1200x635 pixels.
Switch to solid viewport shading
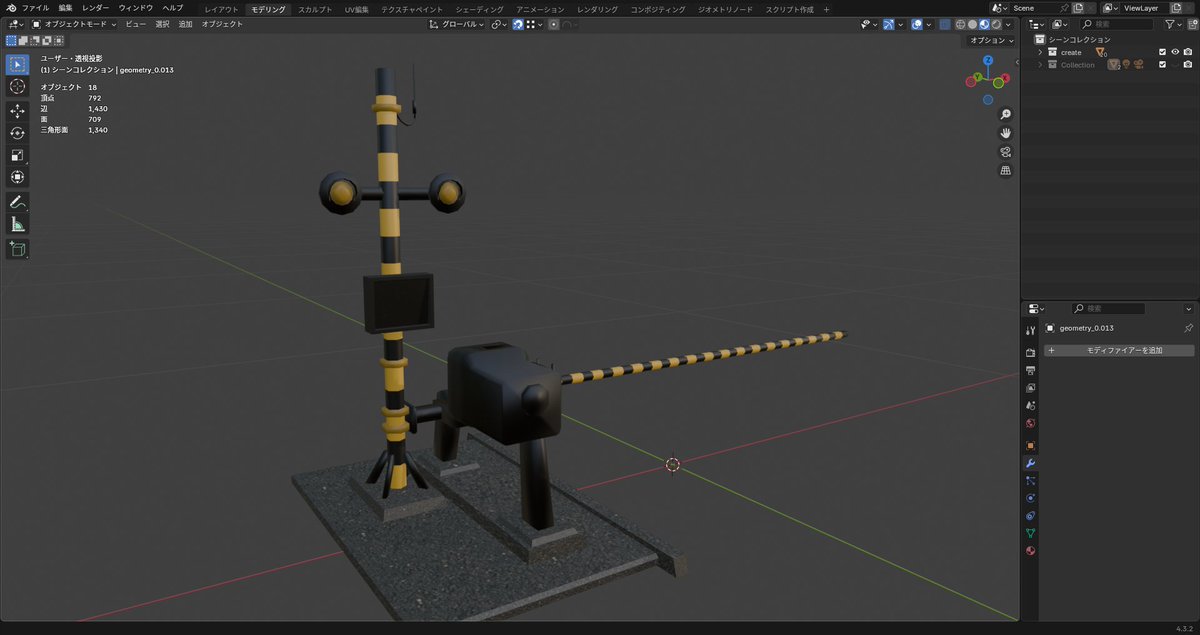pyautogui.click(x=972, y=24)
